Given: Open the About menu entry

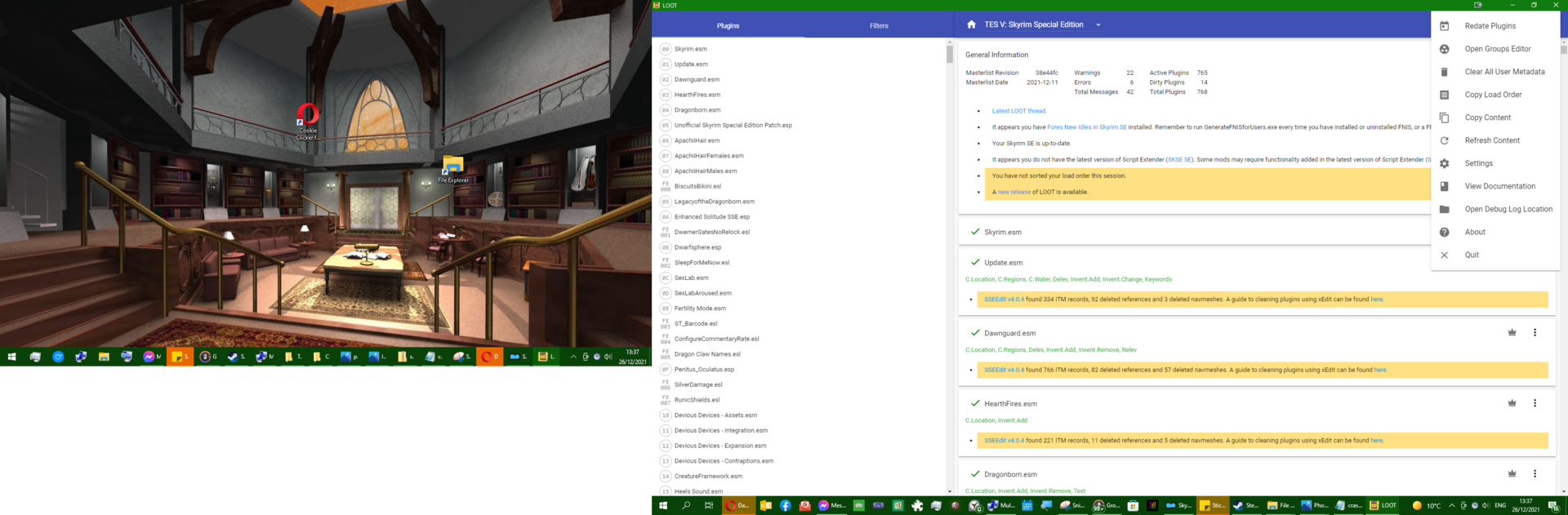Looking at the screenshot, I should pyautogui.click(x=1495, y=232).
